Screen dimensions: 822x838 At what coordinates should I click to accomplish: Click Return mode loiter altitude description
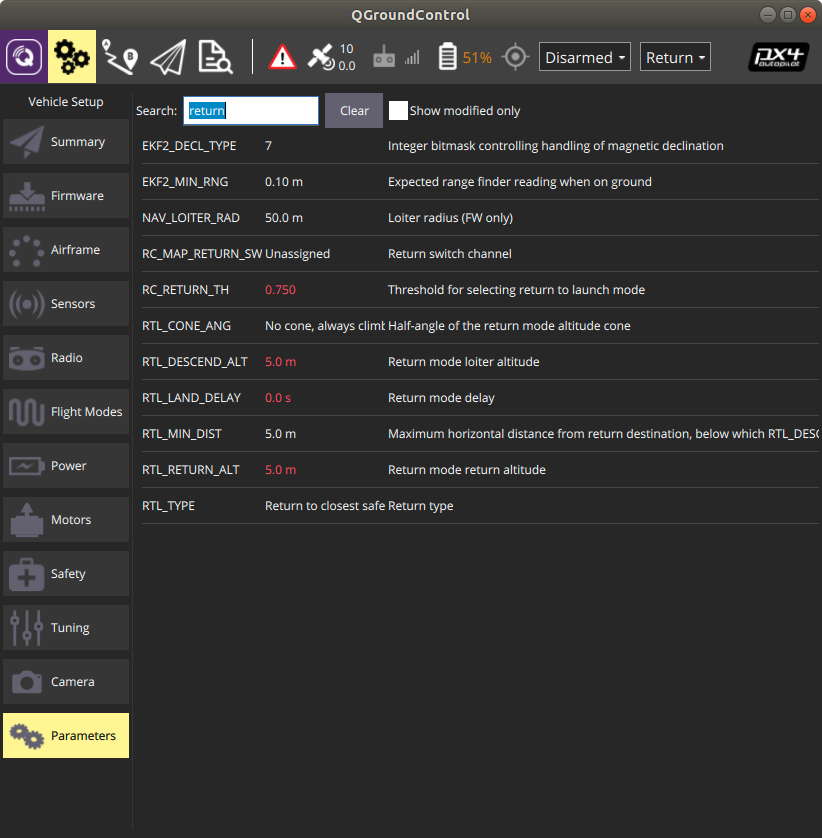[463, 362]
